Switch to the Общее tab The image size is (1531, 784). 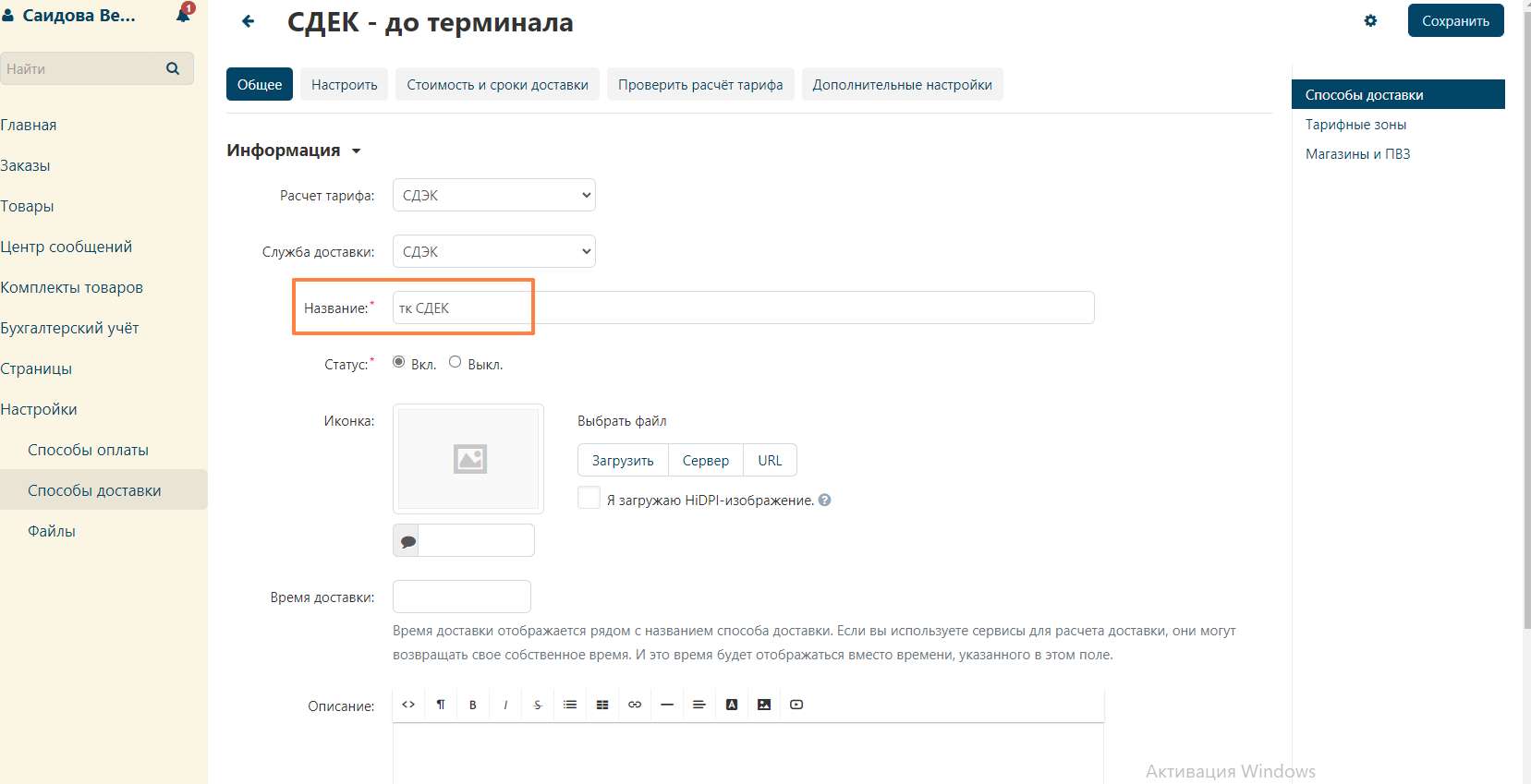pyautogui.click(x=260, y=84)
